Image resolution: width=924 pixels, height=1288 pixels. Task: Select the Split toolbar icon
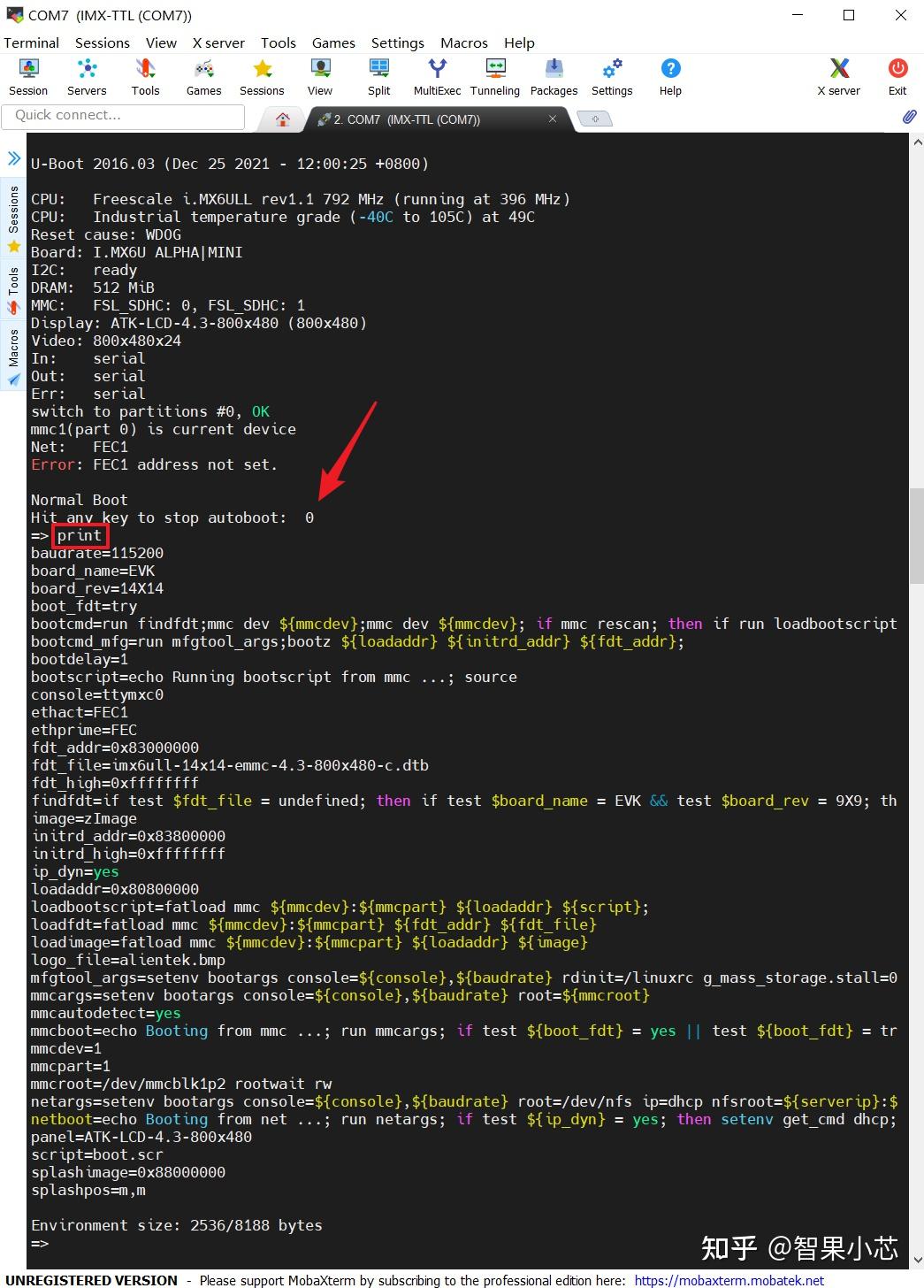(379, 77)
